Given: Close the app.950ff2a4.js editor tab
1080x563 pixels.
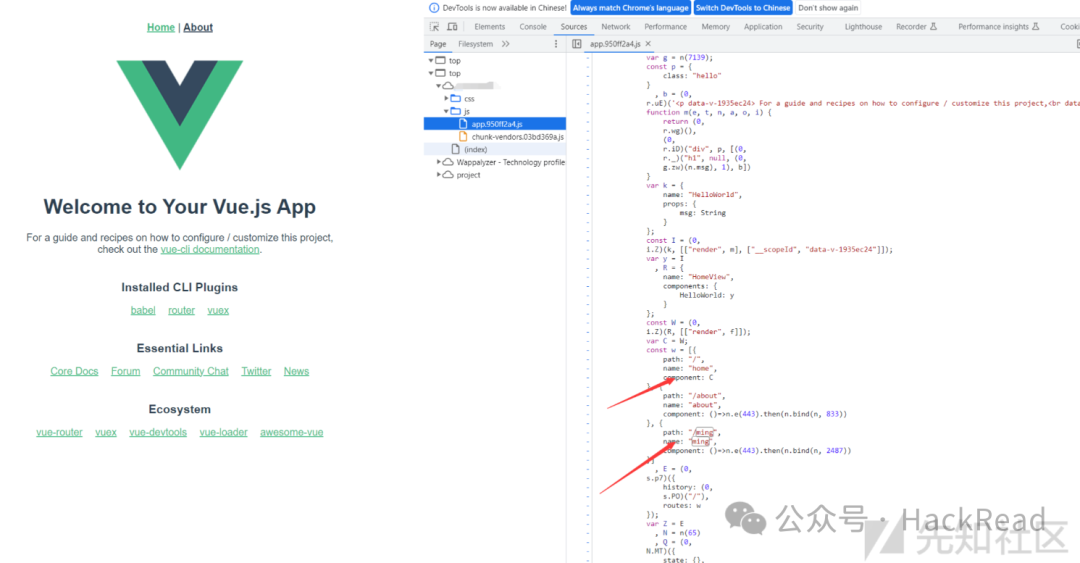Looking at the screenshot, I should coord(648,43).
